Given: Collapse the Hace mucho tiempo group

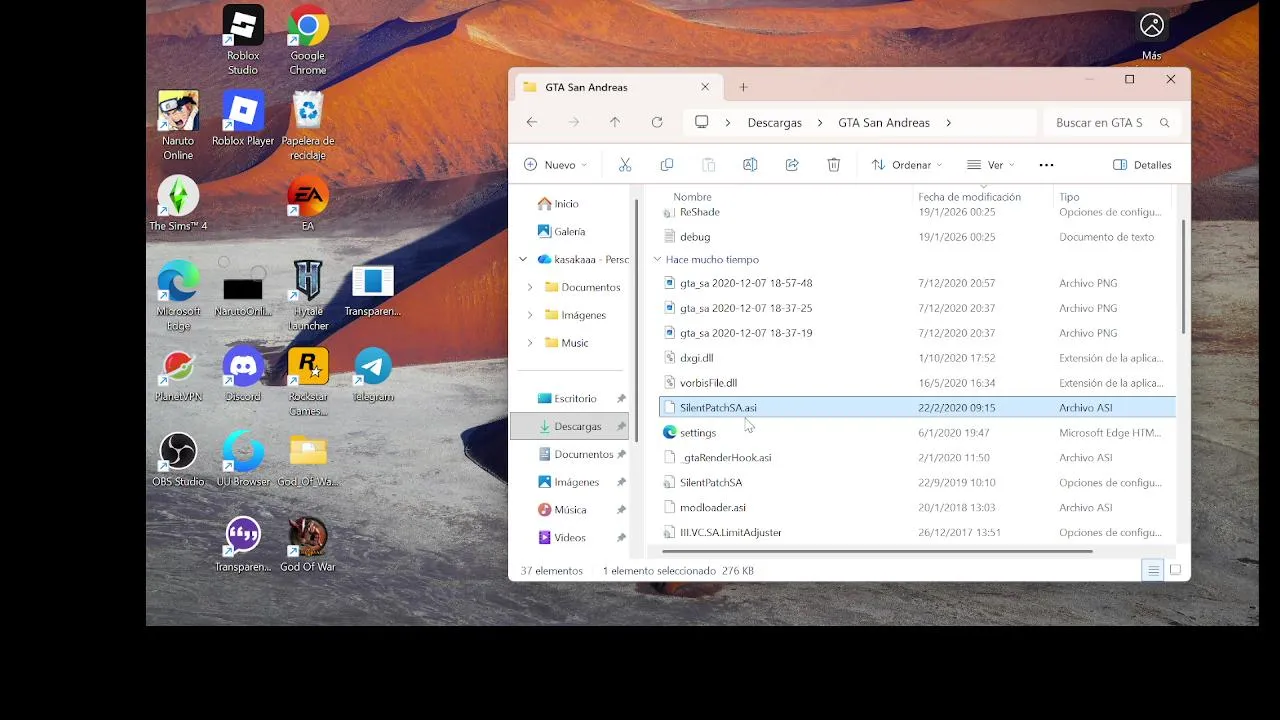Looking at the screenshot, I should coord(657,259).
